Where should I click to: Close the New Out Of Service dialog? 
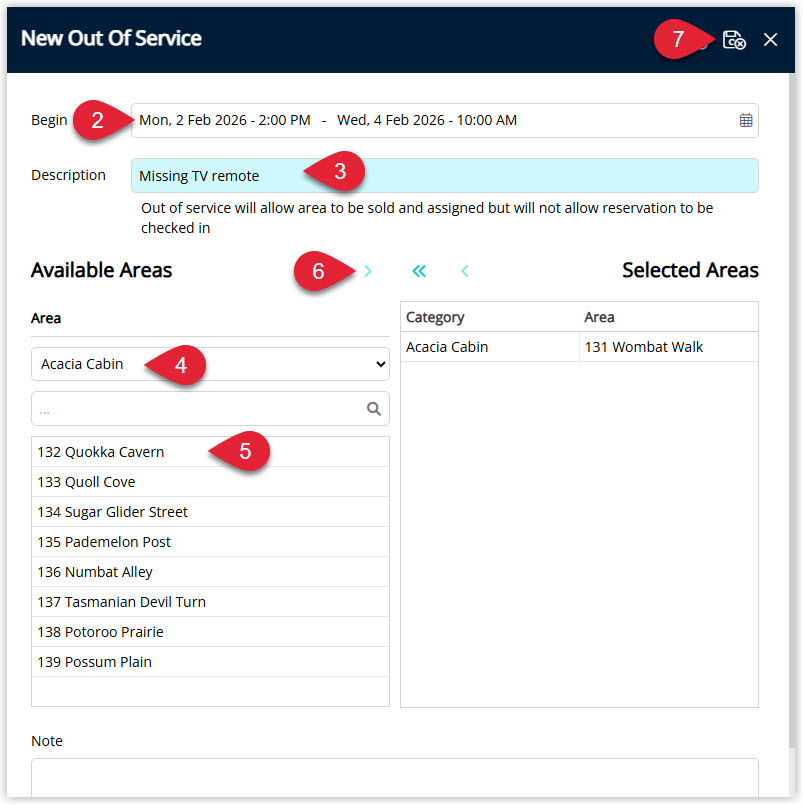click(x=770, y=40)
